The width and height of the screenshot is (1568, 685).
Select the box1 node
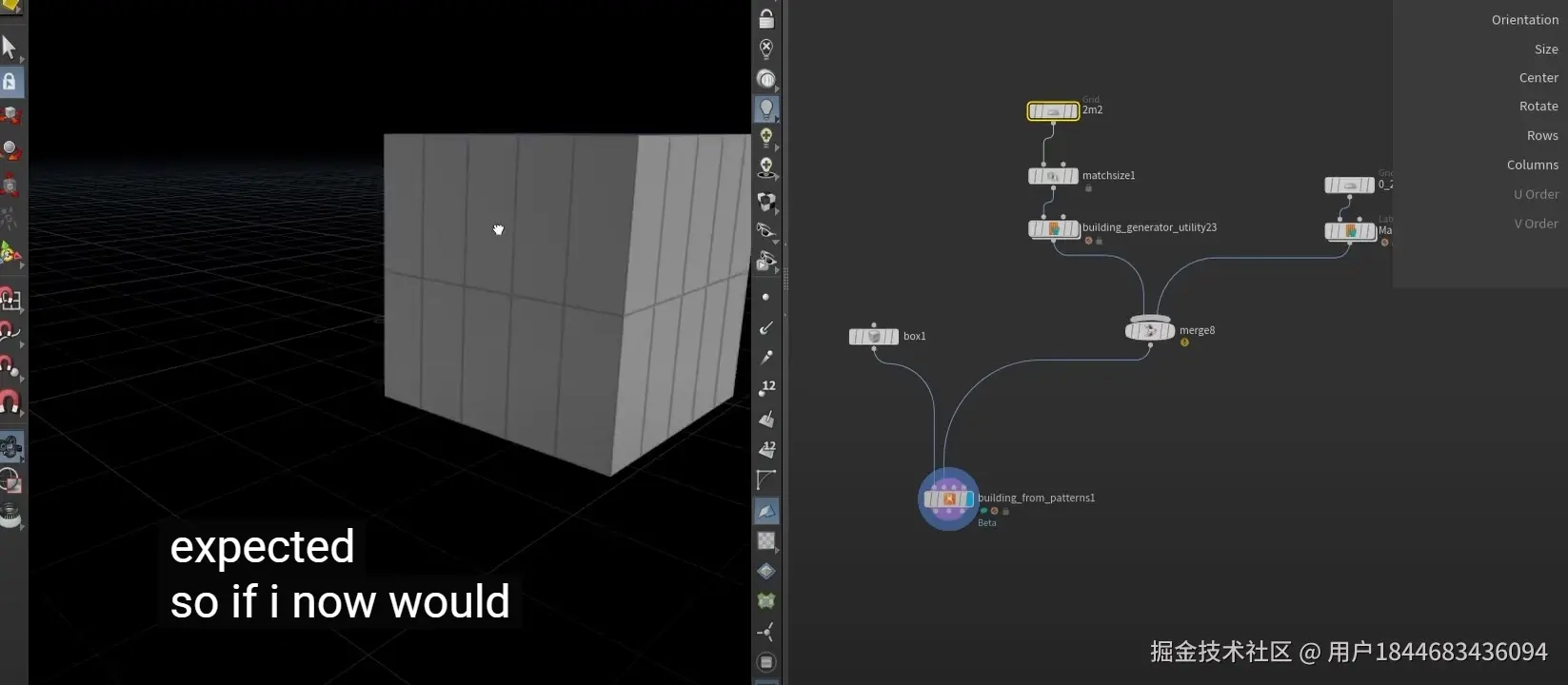pos(874,336)
